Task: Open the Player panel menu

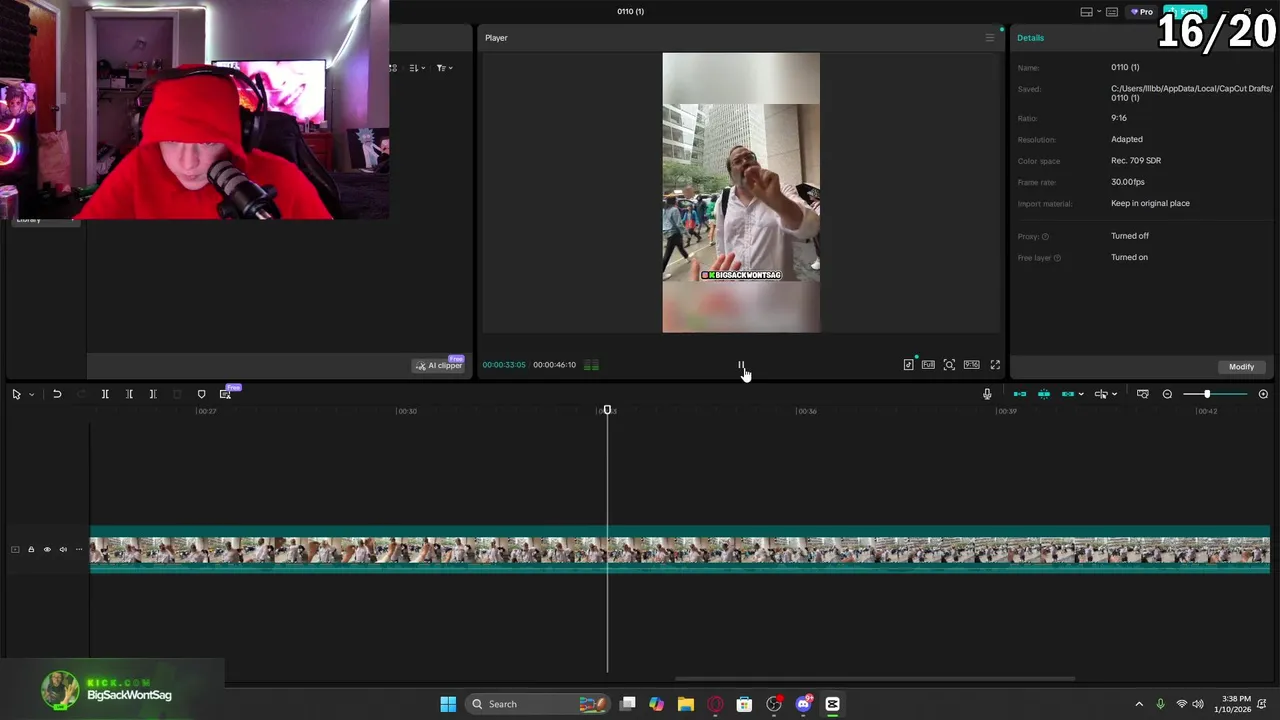Action: point(990,38)
